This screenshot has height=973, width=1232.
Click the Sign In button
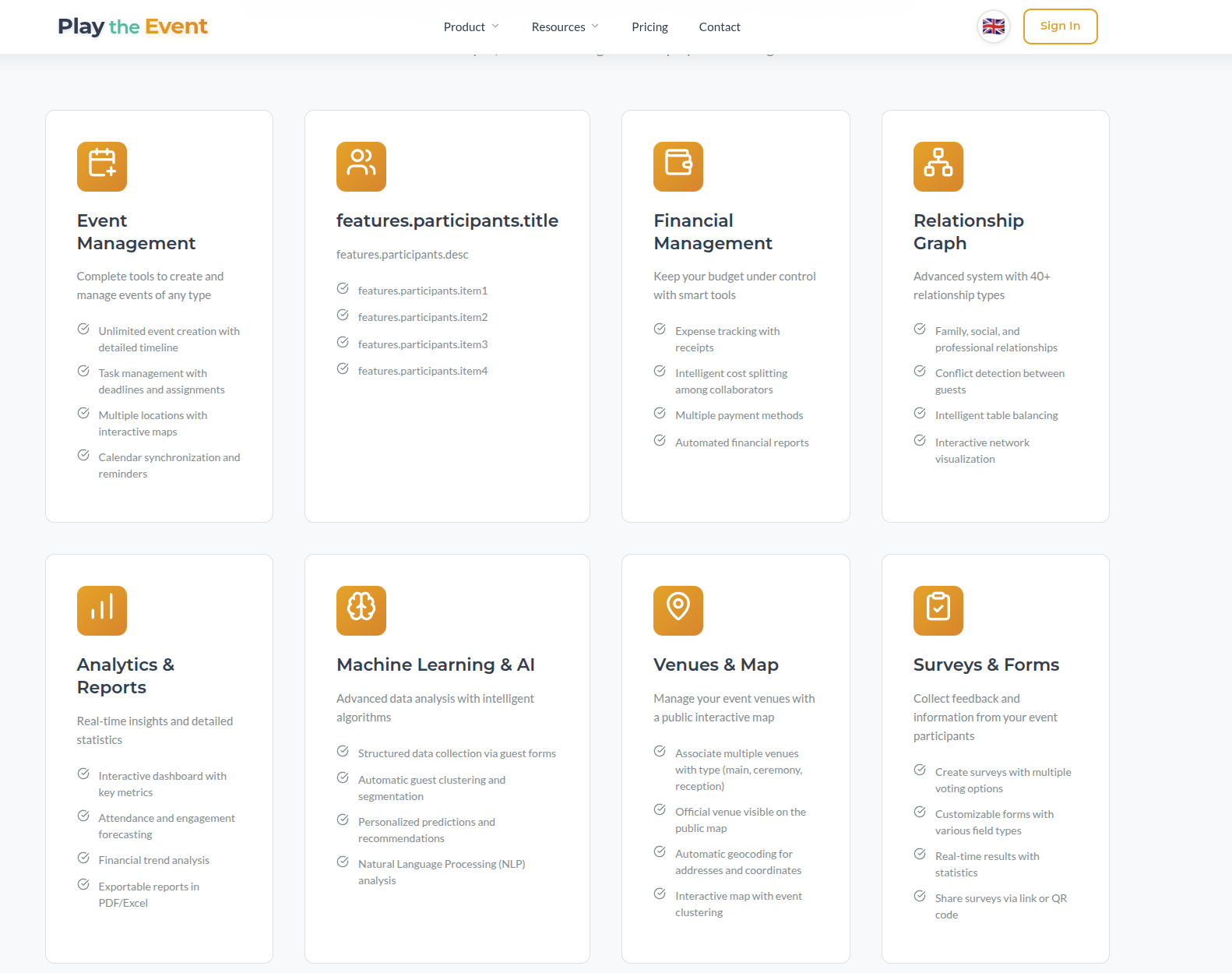coord(1060,26)
